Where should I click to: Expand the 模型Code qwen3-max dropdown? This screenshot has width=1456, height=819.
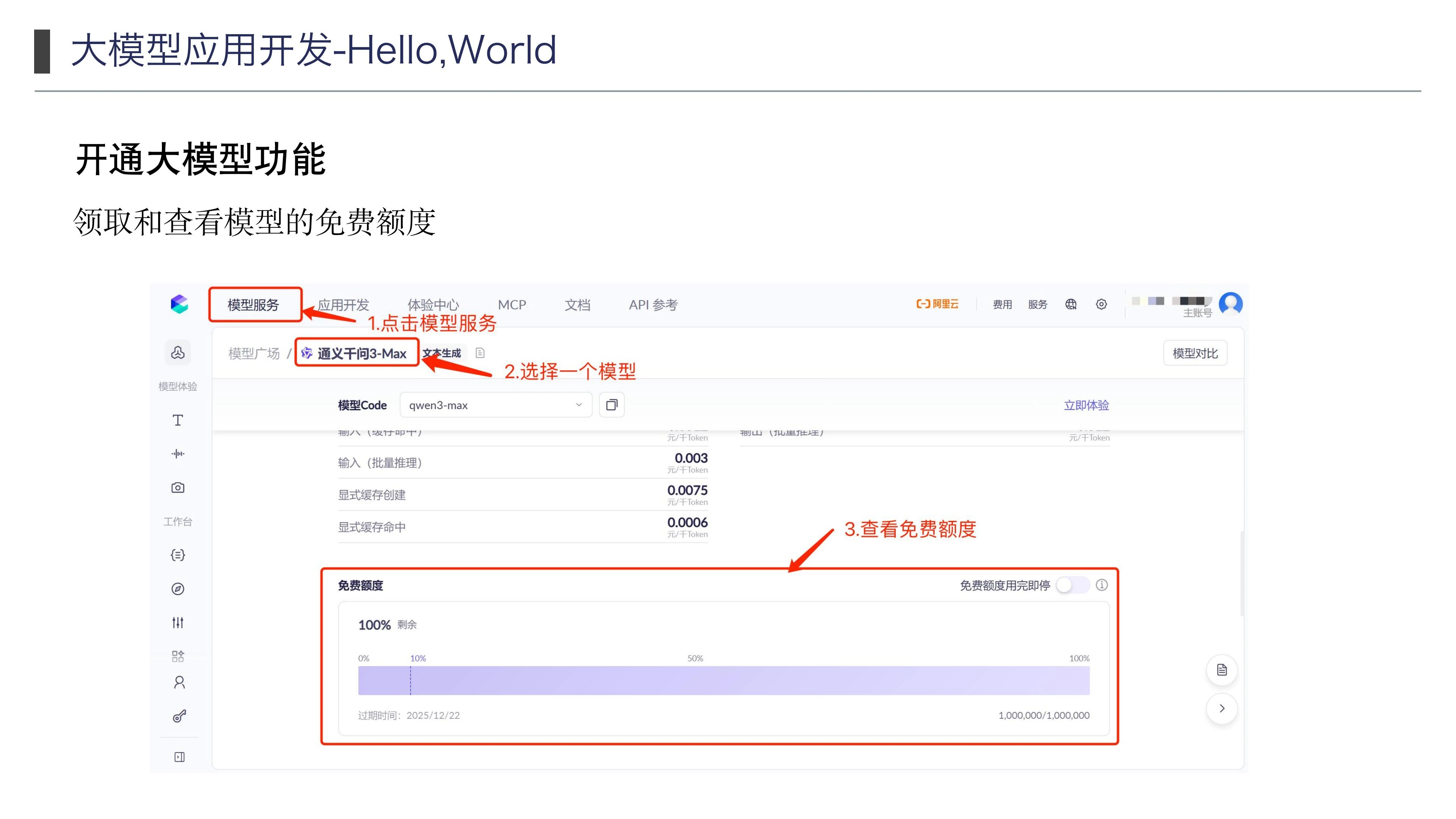click(496, 405)
